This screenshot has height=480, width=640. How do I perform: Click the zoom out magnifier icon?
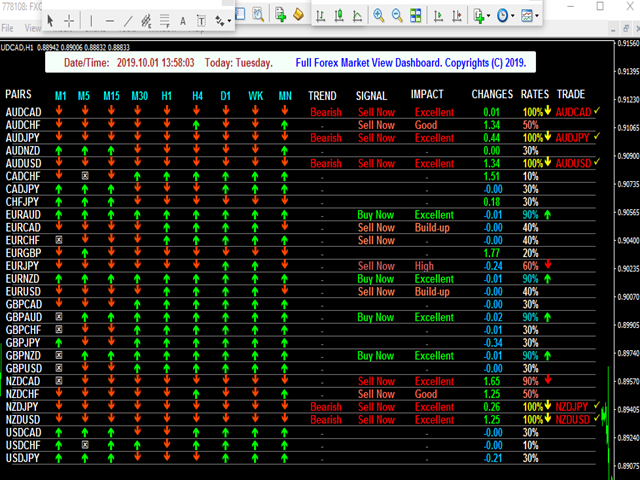[x=398, y=15]
